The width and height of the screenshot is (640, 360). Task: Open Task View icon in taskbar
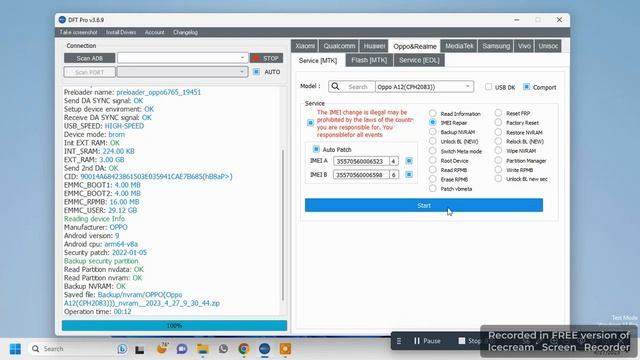click(140, 349)
